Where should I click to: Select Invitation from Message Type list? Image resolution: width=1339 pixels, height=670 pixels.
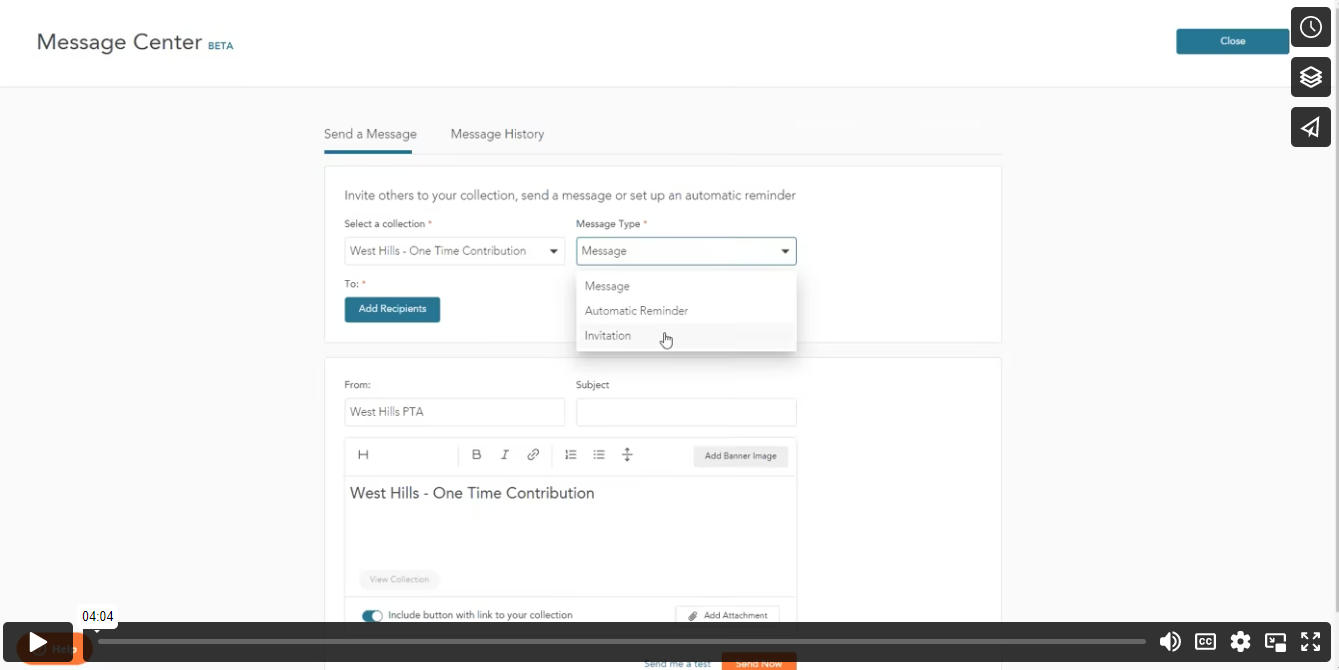[x=608, y=336]
